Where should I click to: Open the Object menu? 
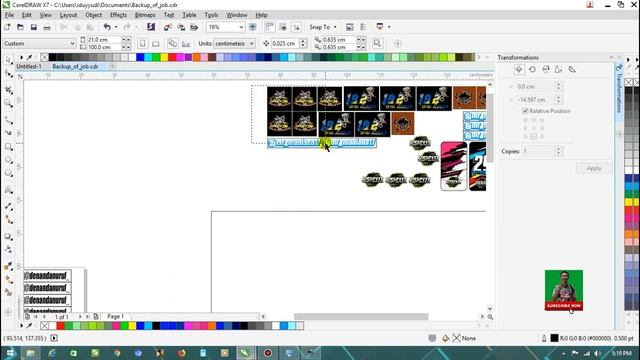pos(93,15)
